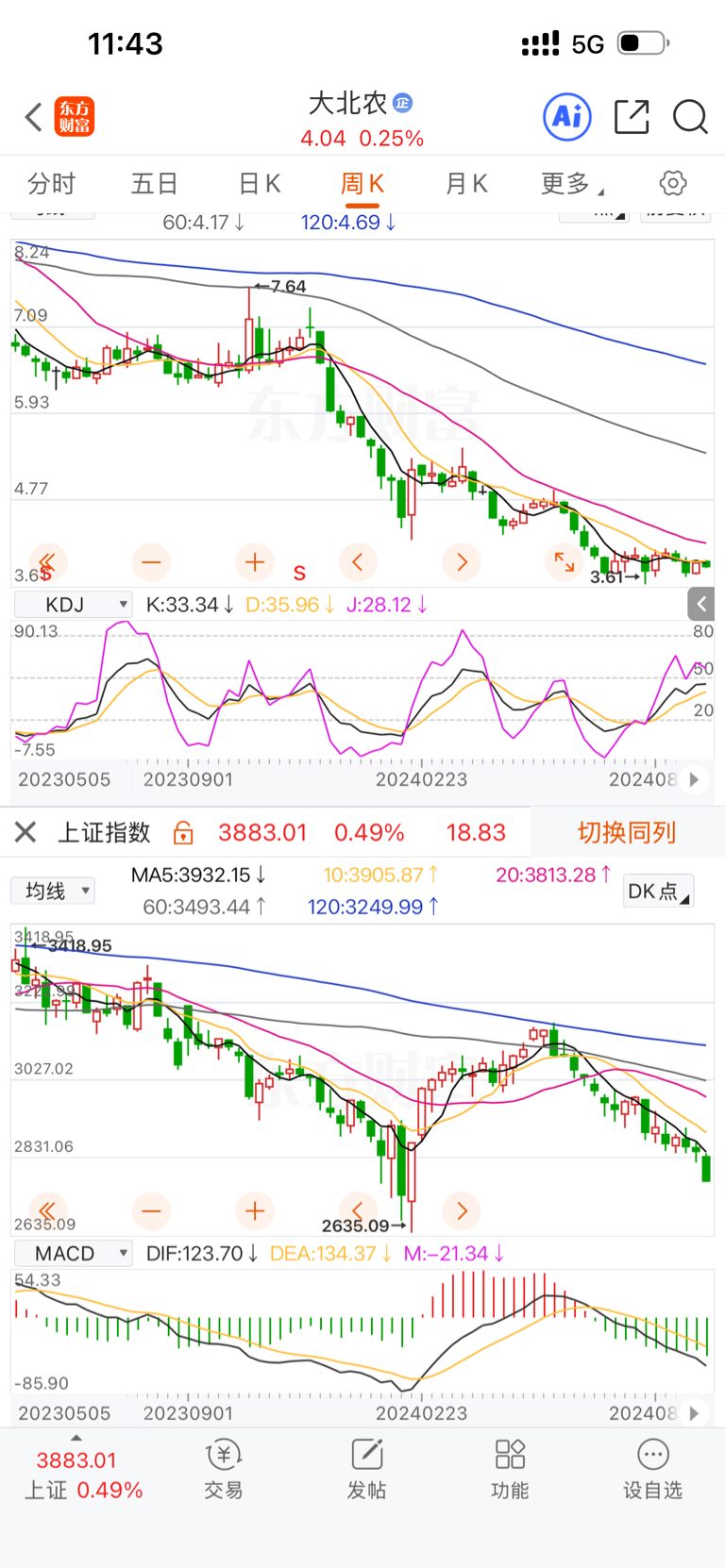Tap the 120:4.69 moving average label
Image resolution: width=725 pixels, height=1568 pixels.
[348, 223]
